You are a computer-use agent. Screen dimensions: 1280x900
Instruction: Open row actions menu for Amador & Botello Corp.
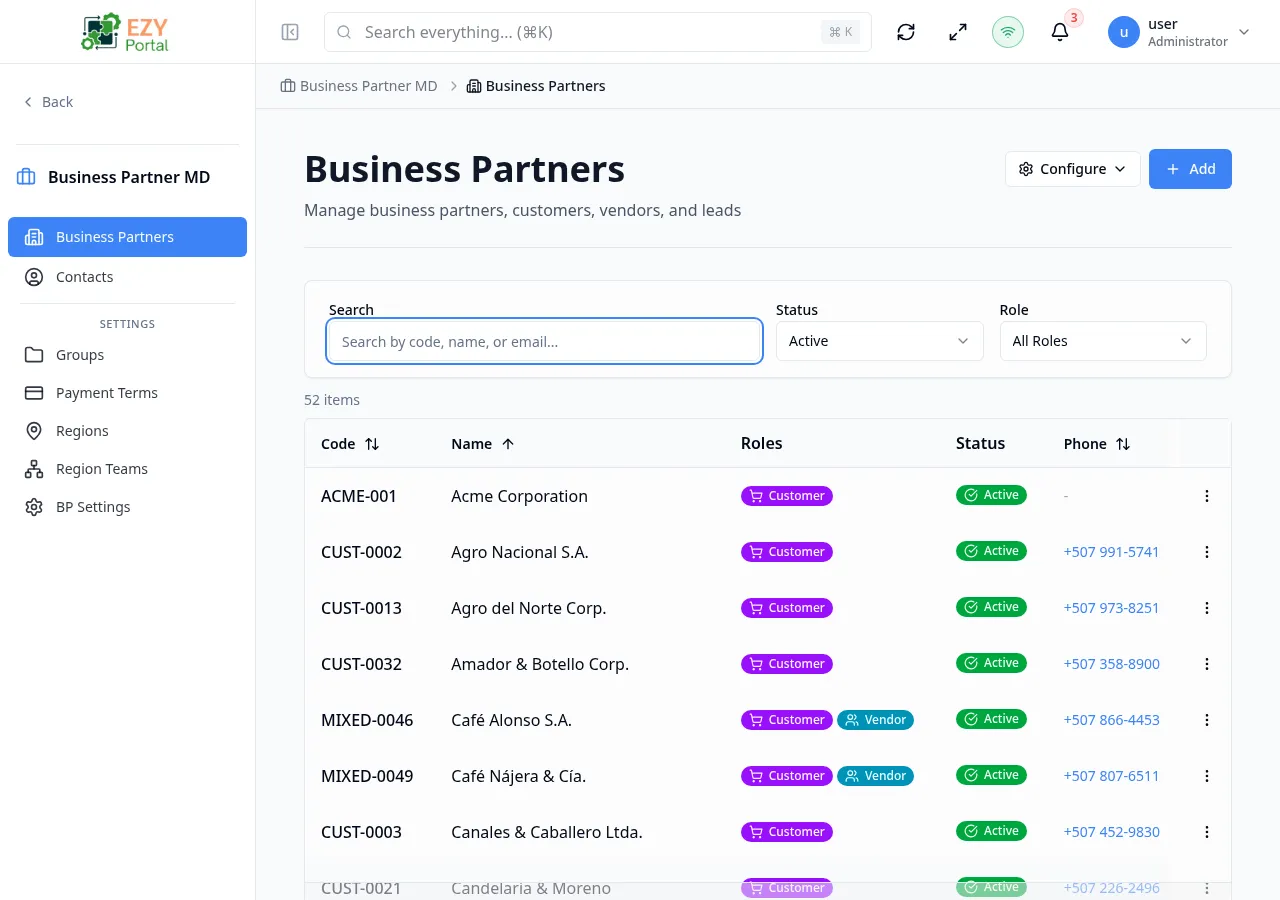pyautogui.click(x=1207, y=664)
